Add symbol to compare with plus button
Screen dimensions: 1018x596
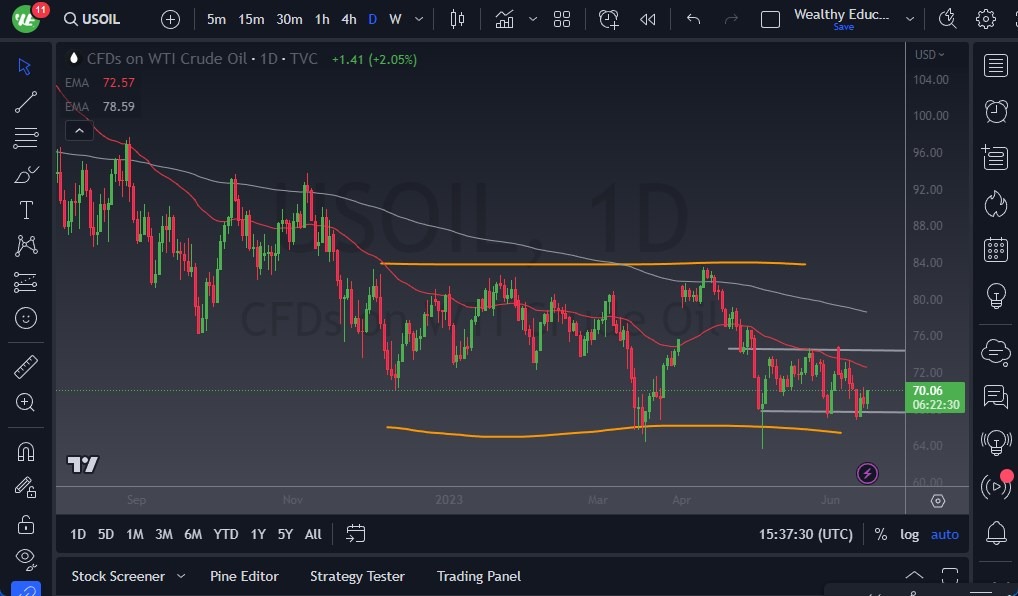click(170, 19)
